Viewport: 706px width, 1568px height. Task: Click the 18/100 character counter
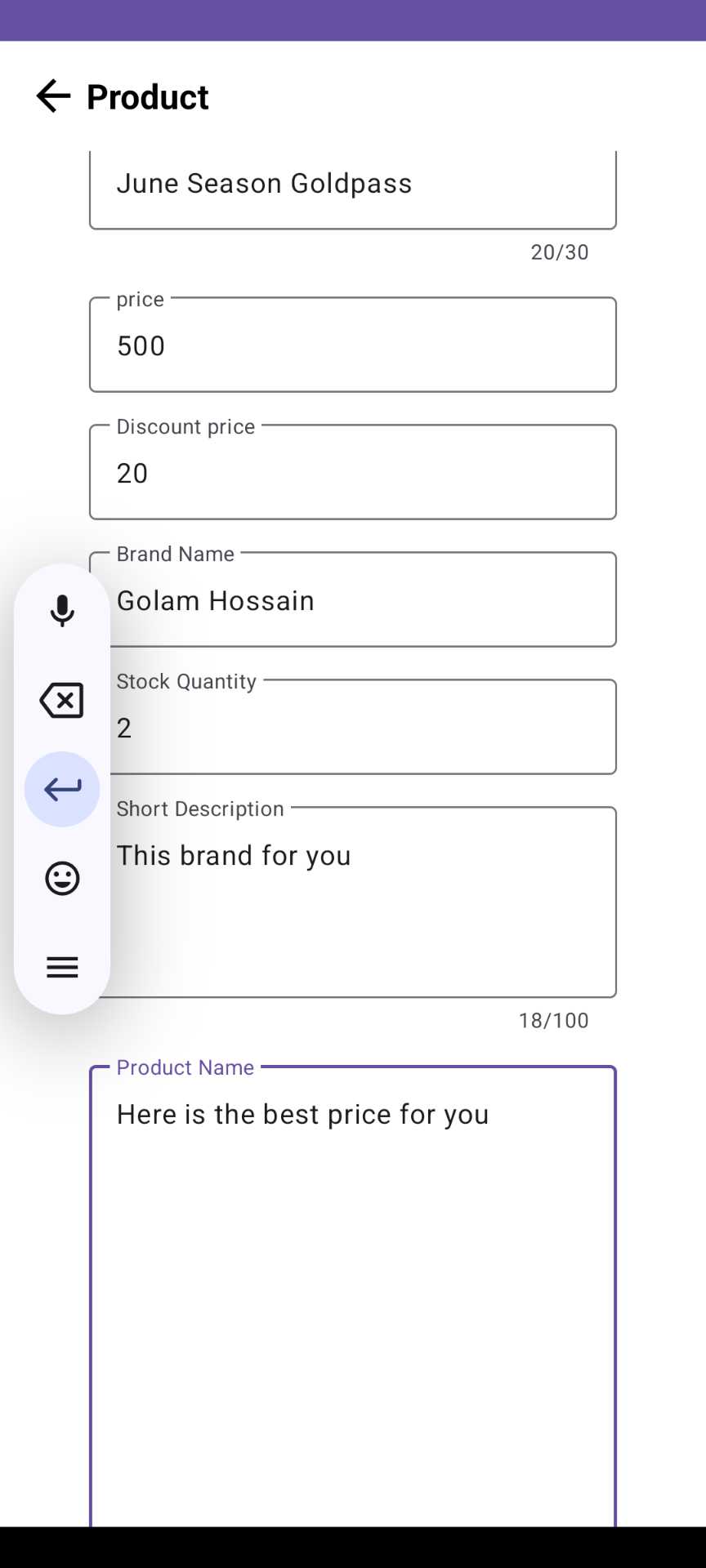tap(553, 1021)
